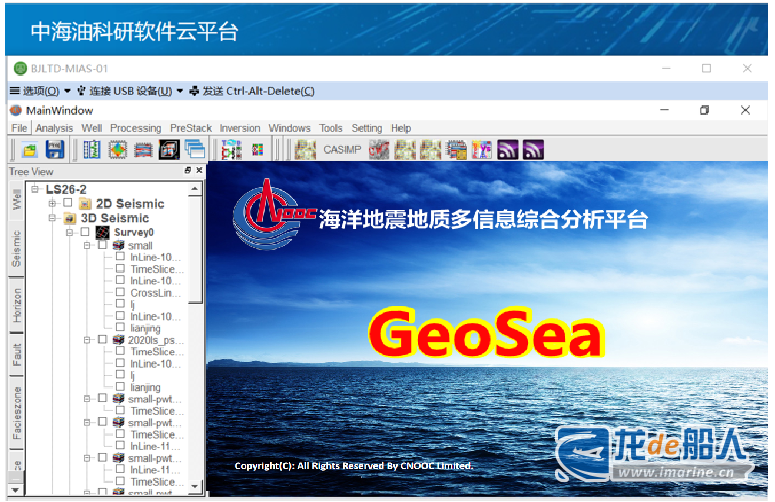
Task: Enable the small dataset checkbox
Action: point(102,245)
